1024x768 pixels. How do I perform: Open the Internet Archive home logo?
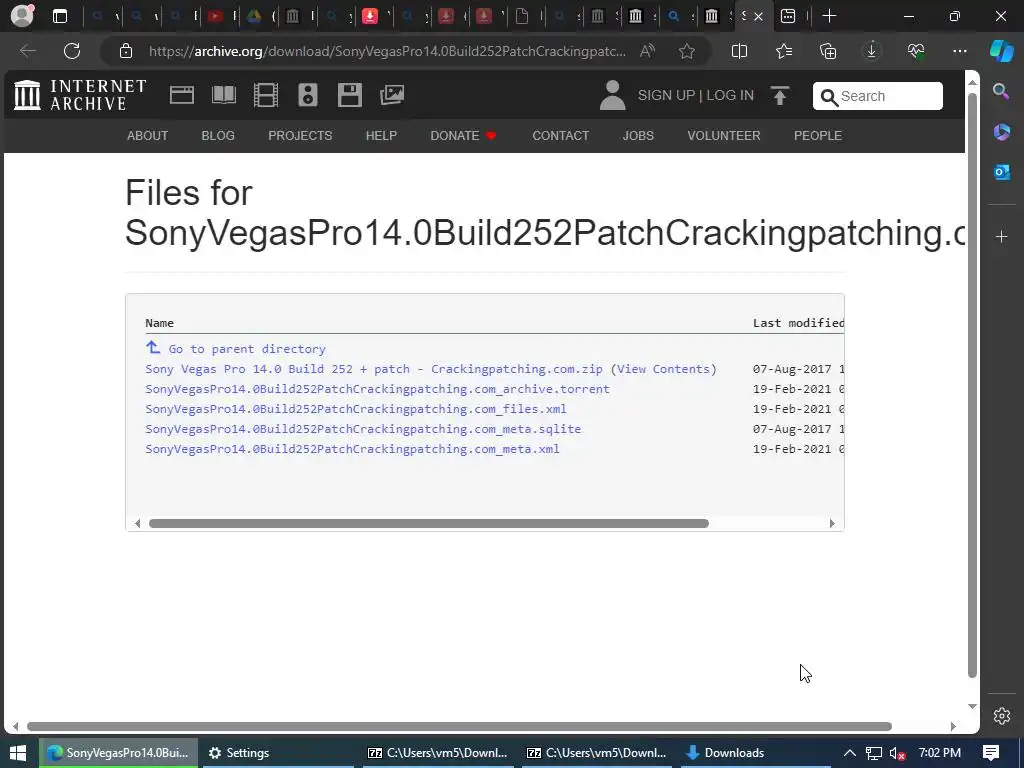80,95
